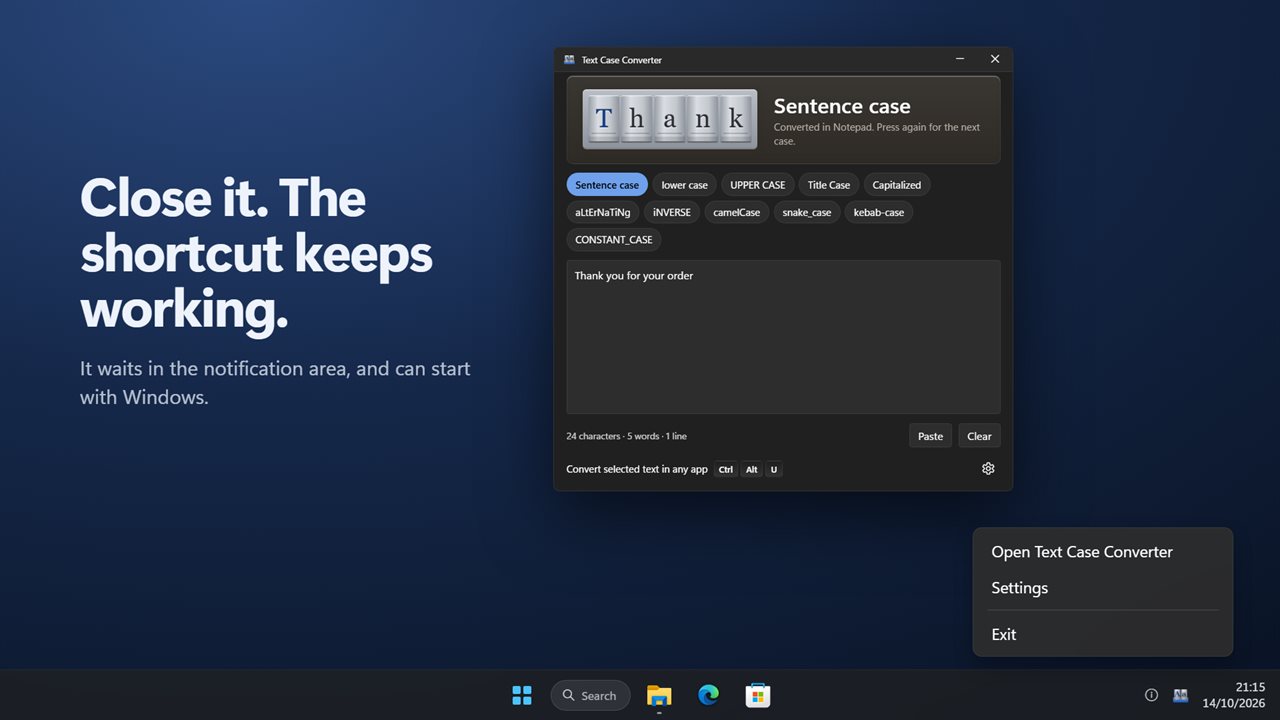Click the Text Case Converter title bar icon

tap(569, 60)
